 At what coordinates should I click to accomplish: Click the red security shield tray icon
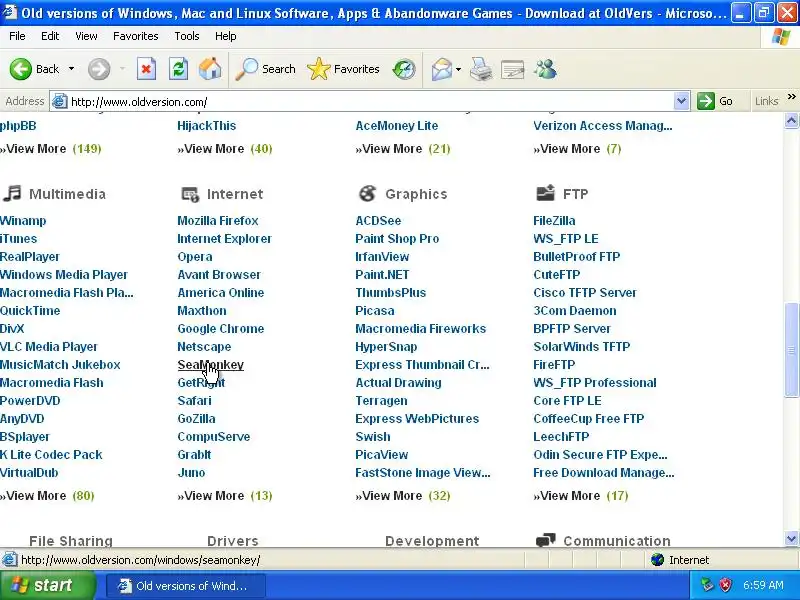pyautogui.click(x=726, y=585)
